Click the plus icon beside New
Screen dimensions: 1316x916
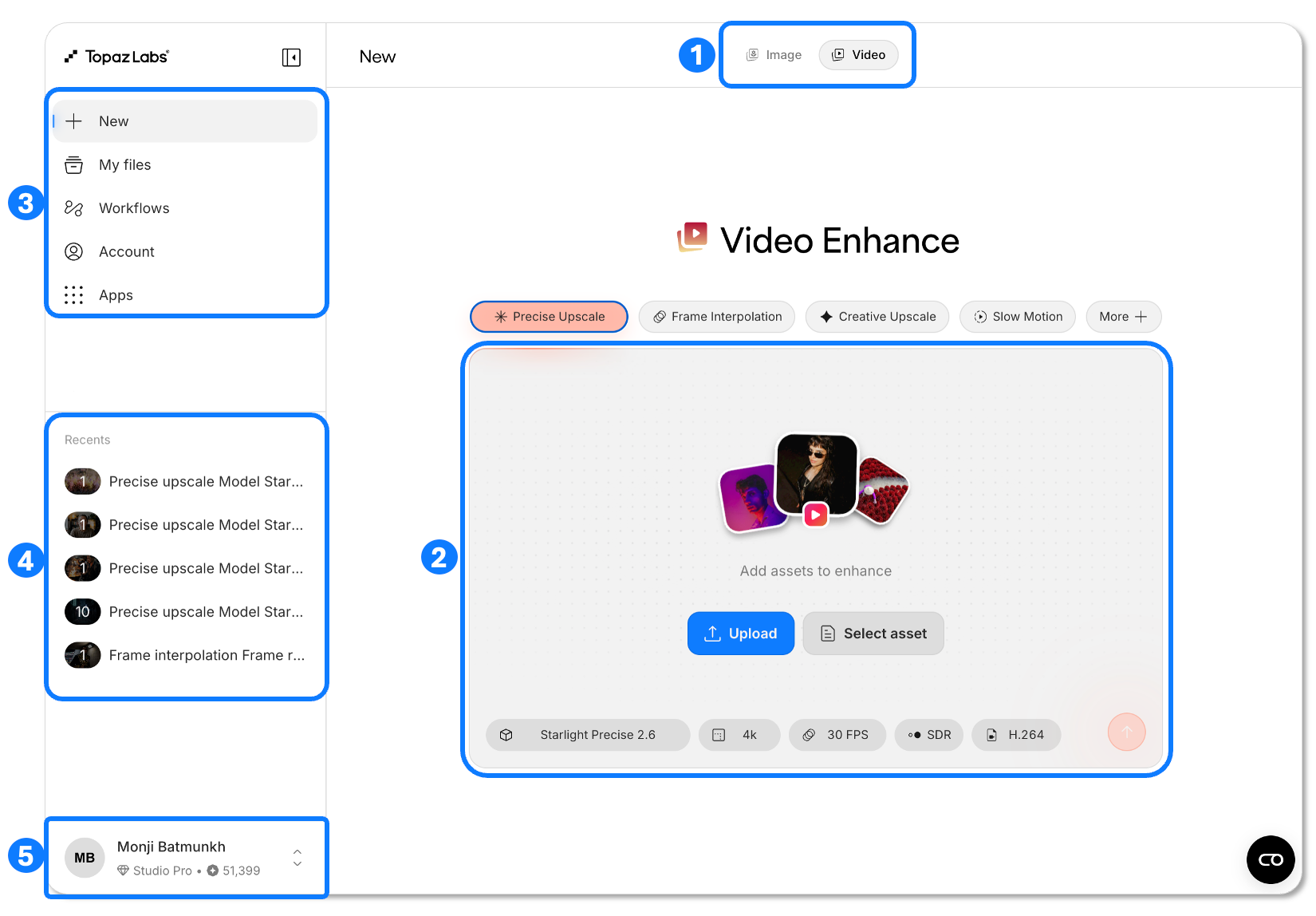[73, 121]
